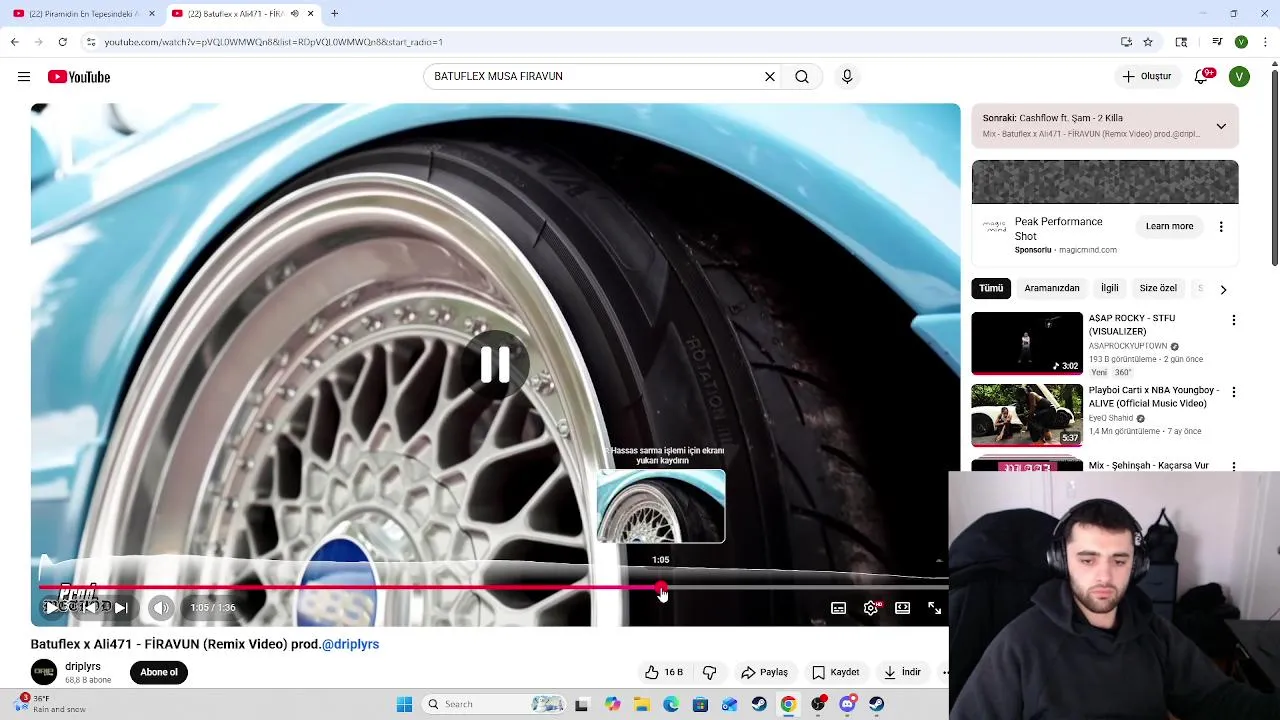Mute the video volume
Screen dimensions: 1280x720
coord(161,607)
